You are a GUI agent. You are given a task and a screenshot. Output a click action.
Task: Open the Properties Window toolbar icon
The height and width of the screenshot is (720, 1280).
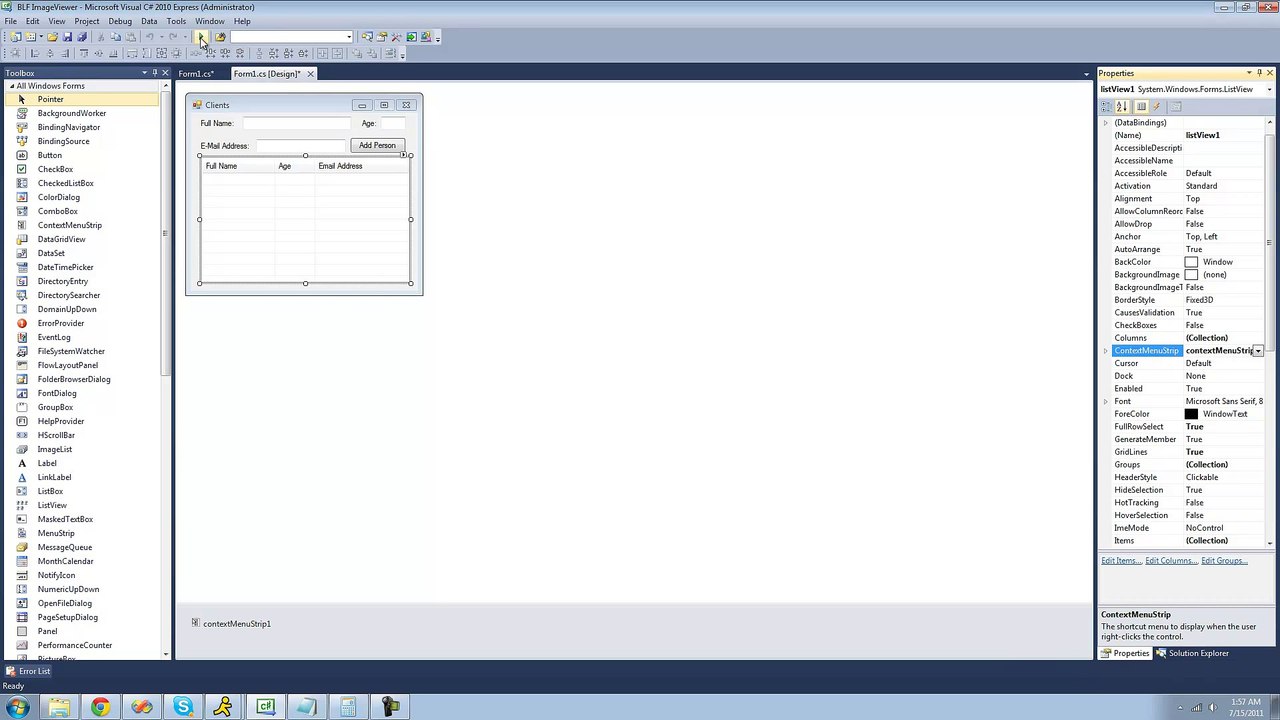tap(381, 37)
